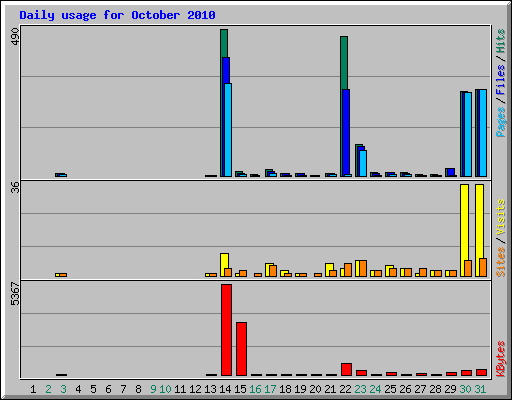512x400 pixels.
Task: Click the tall green Hits bar for day 14
Action: pyautogui.click(x=224, y=43)
